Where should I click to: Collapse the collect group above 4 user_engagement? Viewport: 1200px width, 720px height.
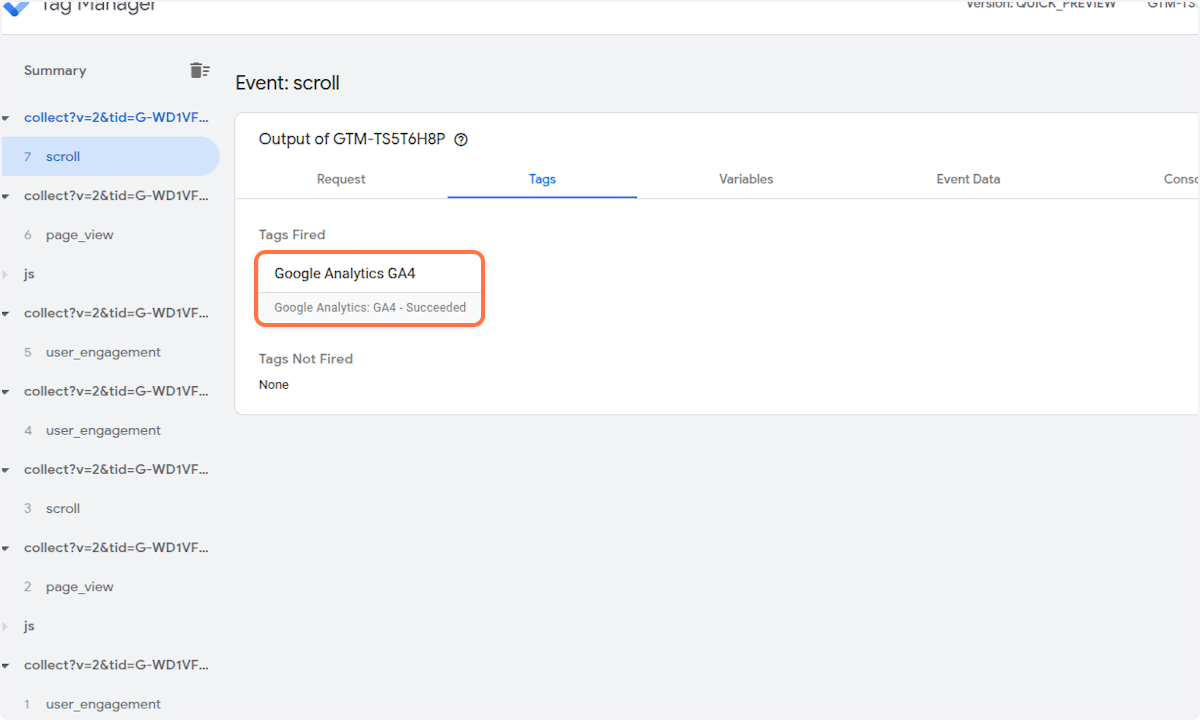pos(6,392)
